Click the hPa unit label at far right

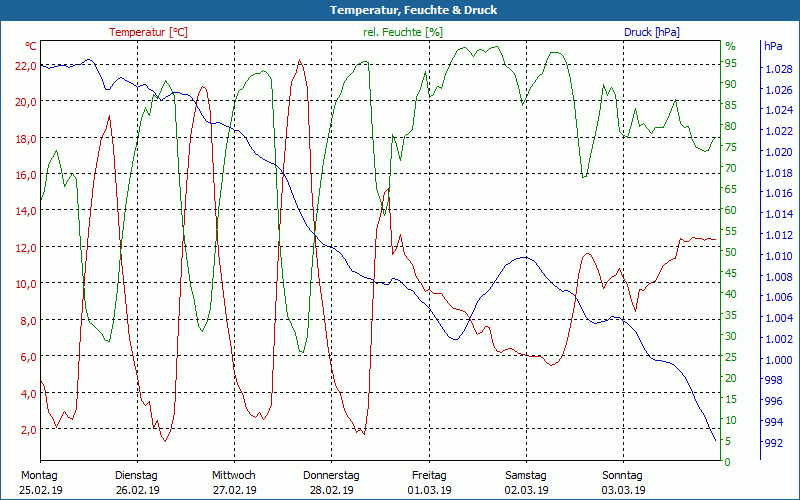(x=773, y=46)
